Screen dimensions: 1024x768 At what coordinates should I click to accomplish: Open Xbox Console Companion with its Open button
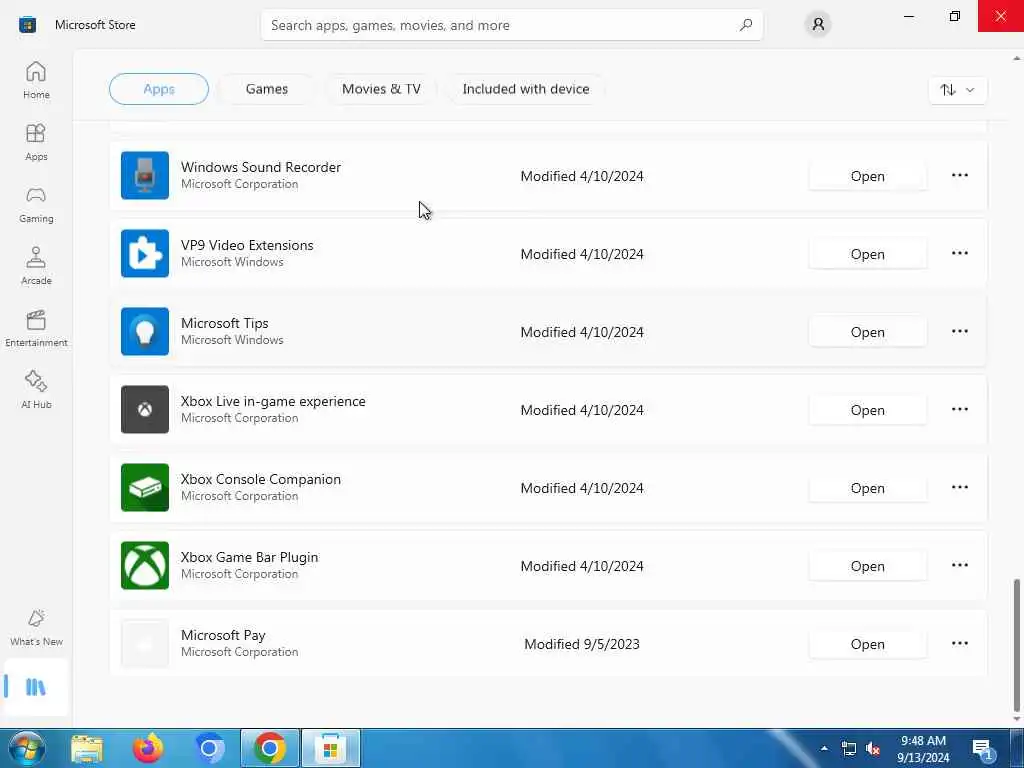[x=867, y=488]
